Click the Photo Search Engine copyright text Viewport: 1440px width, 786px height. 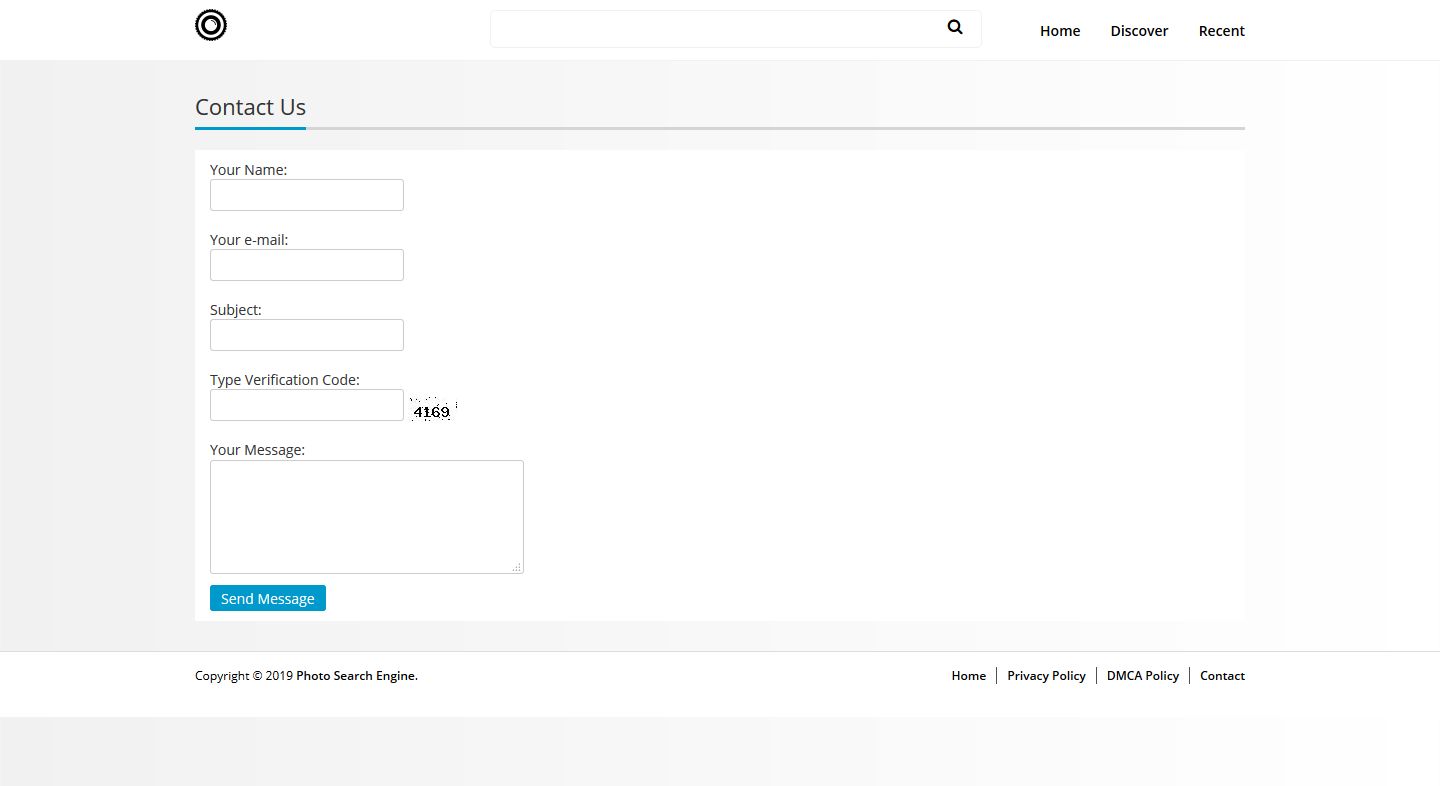click(357, 676)
